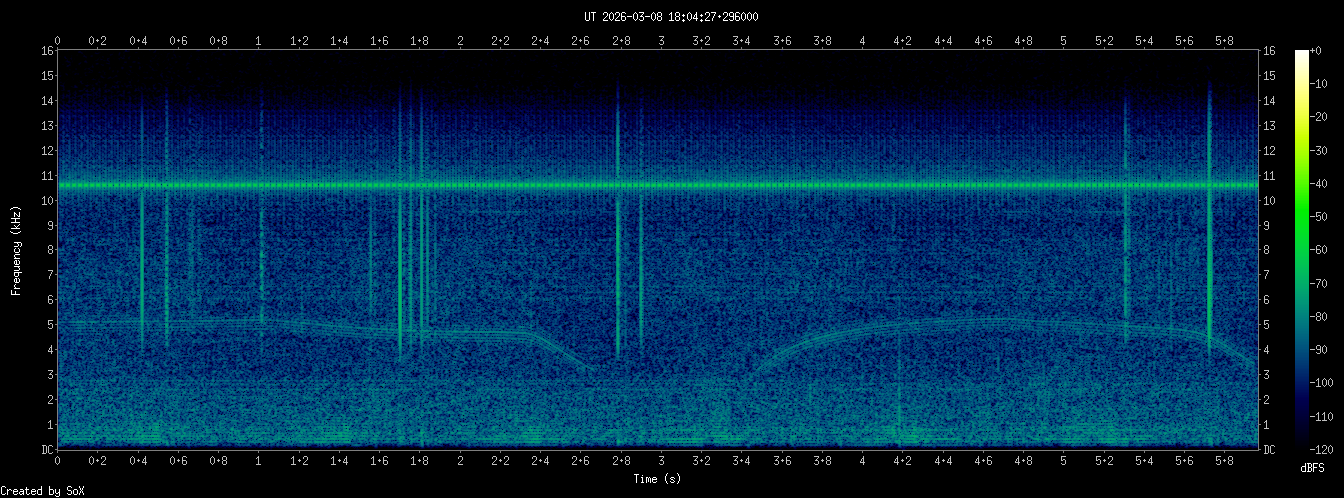Click the dBFS label under the color scale

[1315, 467]
